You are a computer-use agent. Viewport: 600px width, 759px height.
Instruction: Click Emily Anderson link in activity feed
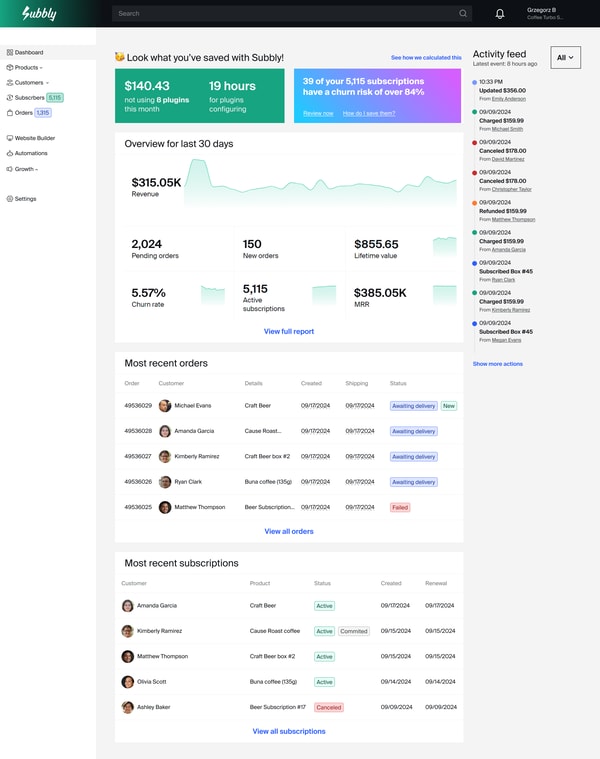509,99
